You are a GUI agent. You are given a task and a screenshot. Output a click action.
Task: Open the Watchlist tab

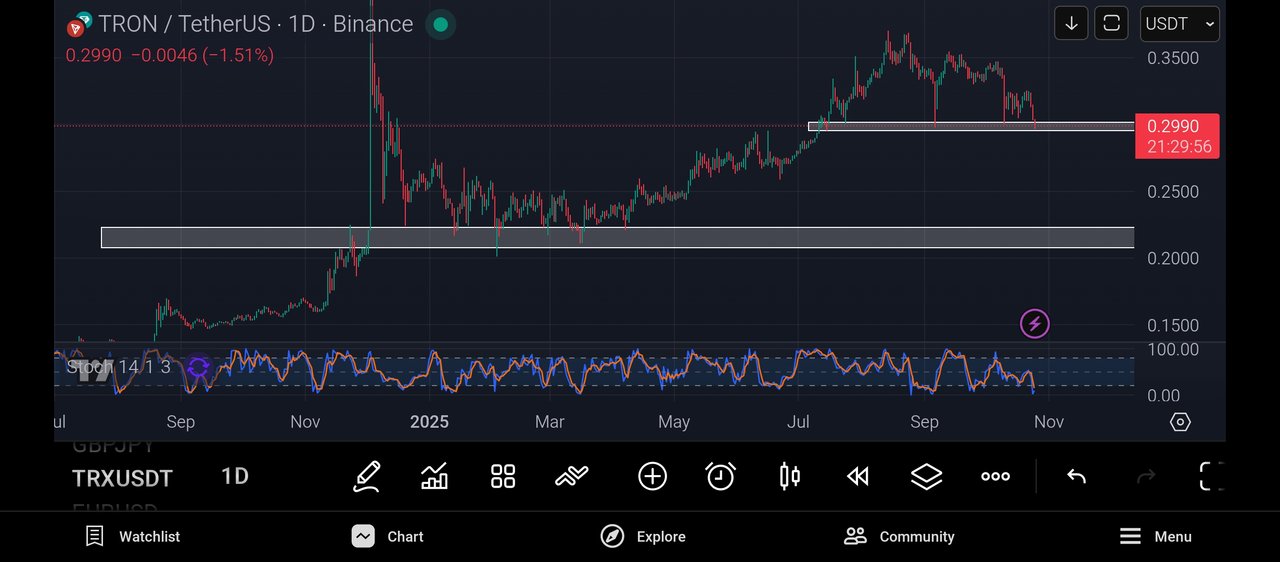pos(133,537)
